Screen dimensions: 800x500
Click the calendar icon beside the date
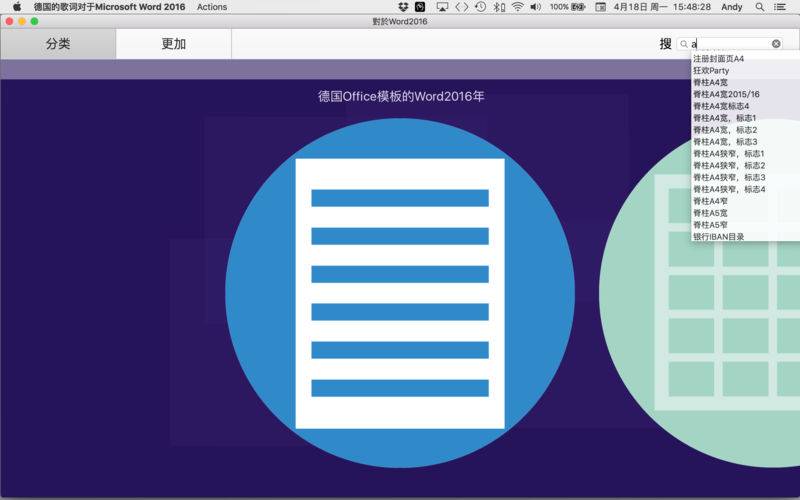601,7
